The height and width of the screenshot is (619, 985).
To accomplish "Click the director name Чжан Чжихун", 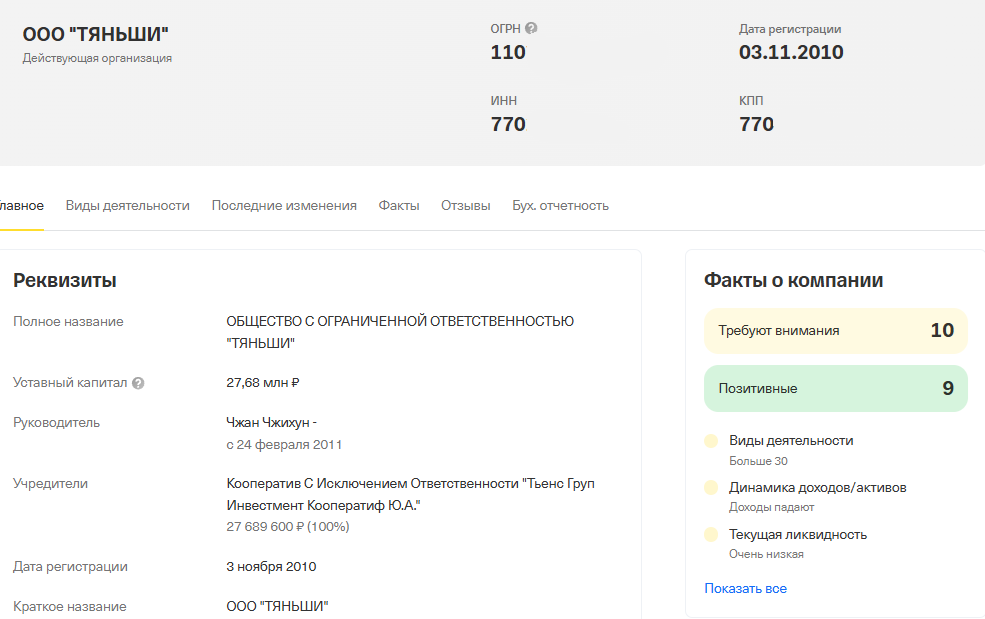I will [271, 422].
